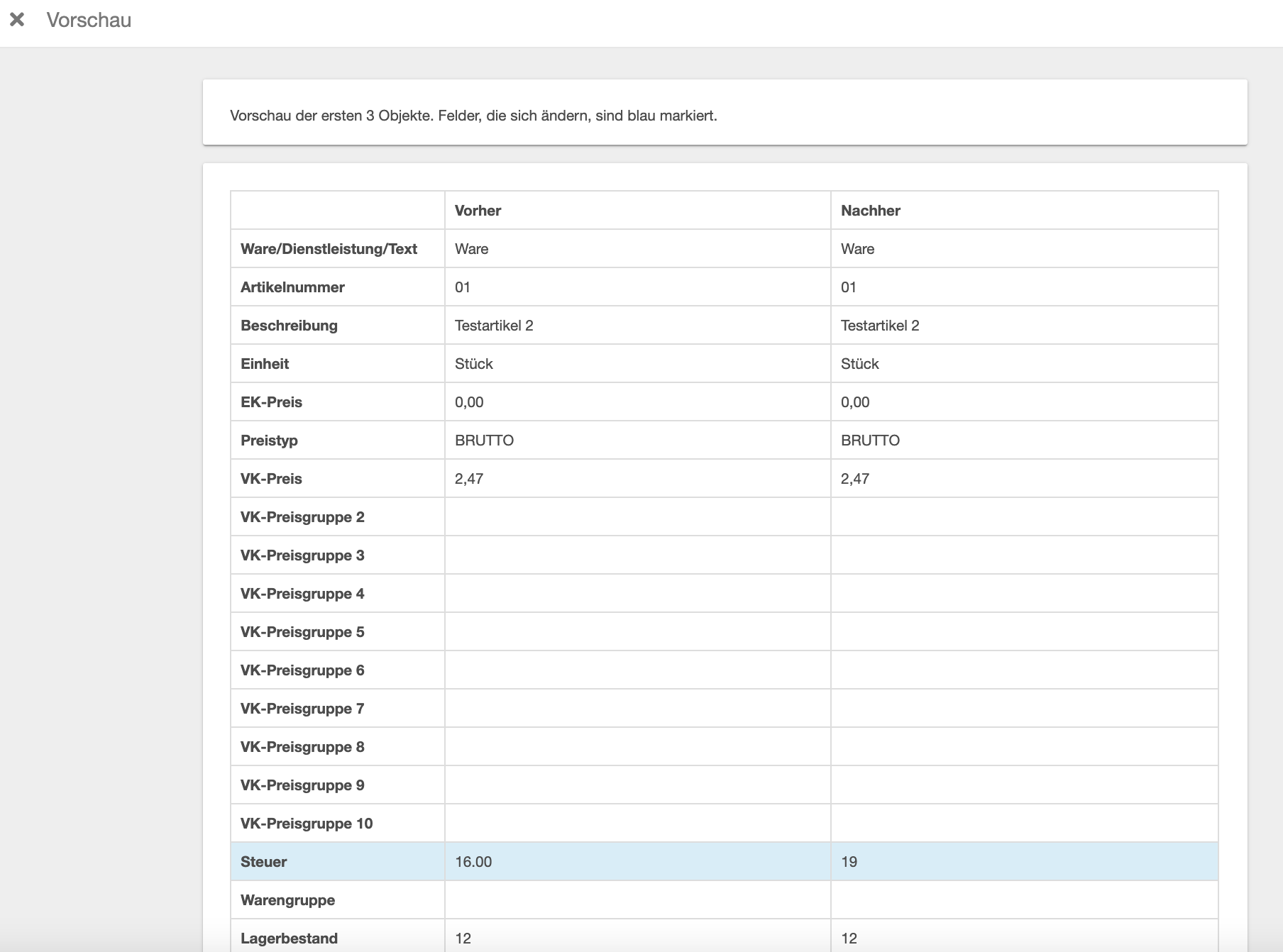Image resolution: width=1283 pixels, height=952 pixels.
Task: Click the empty Vorher cell for VK-Preisgruppe 2
Action: pos(637,517)
